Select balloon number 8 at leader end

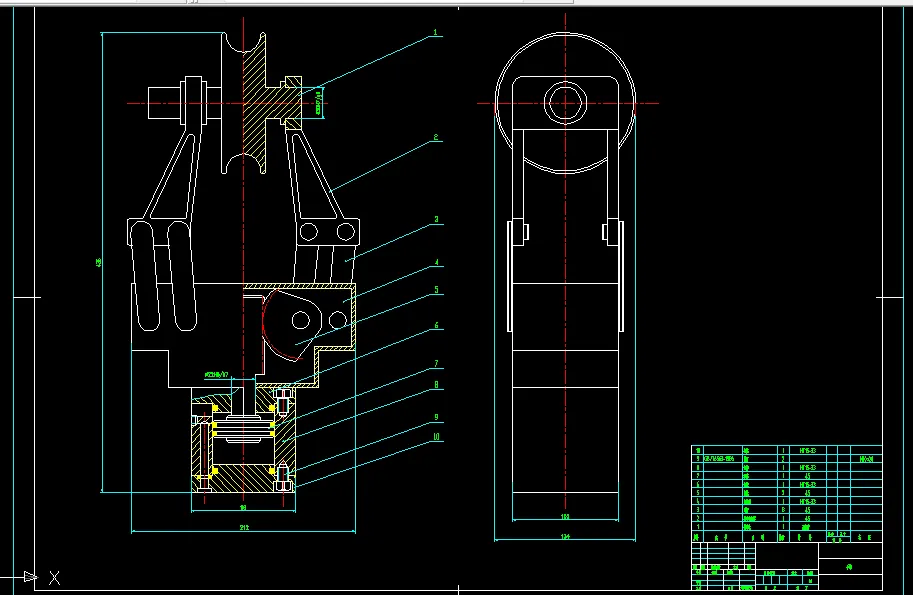point(436,385)
